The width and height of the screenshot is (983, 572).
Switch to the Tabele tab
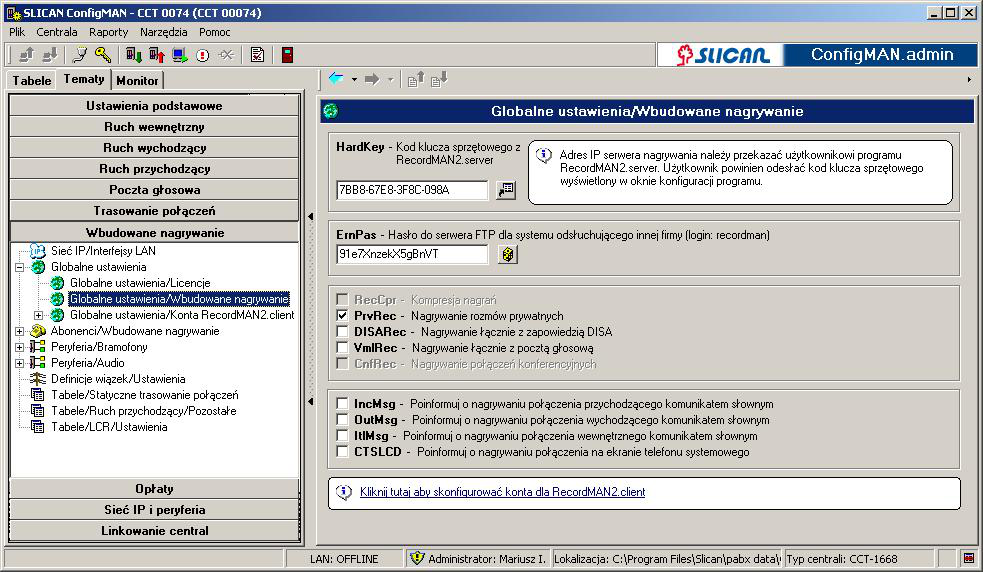pos(32,80)
